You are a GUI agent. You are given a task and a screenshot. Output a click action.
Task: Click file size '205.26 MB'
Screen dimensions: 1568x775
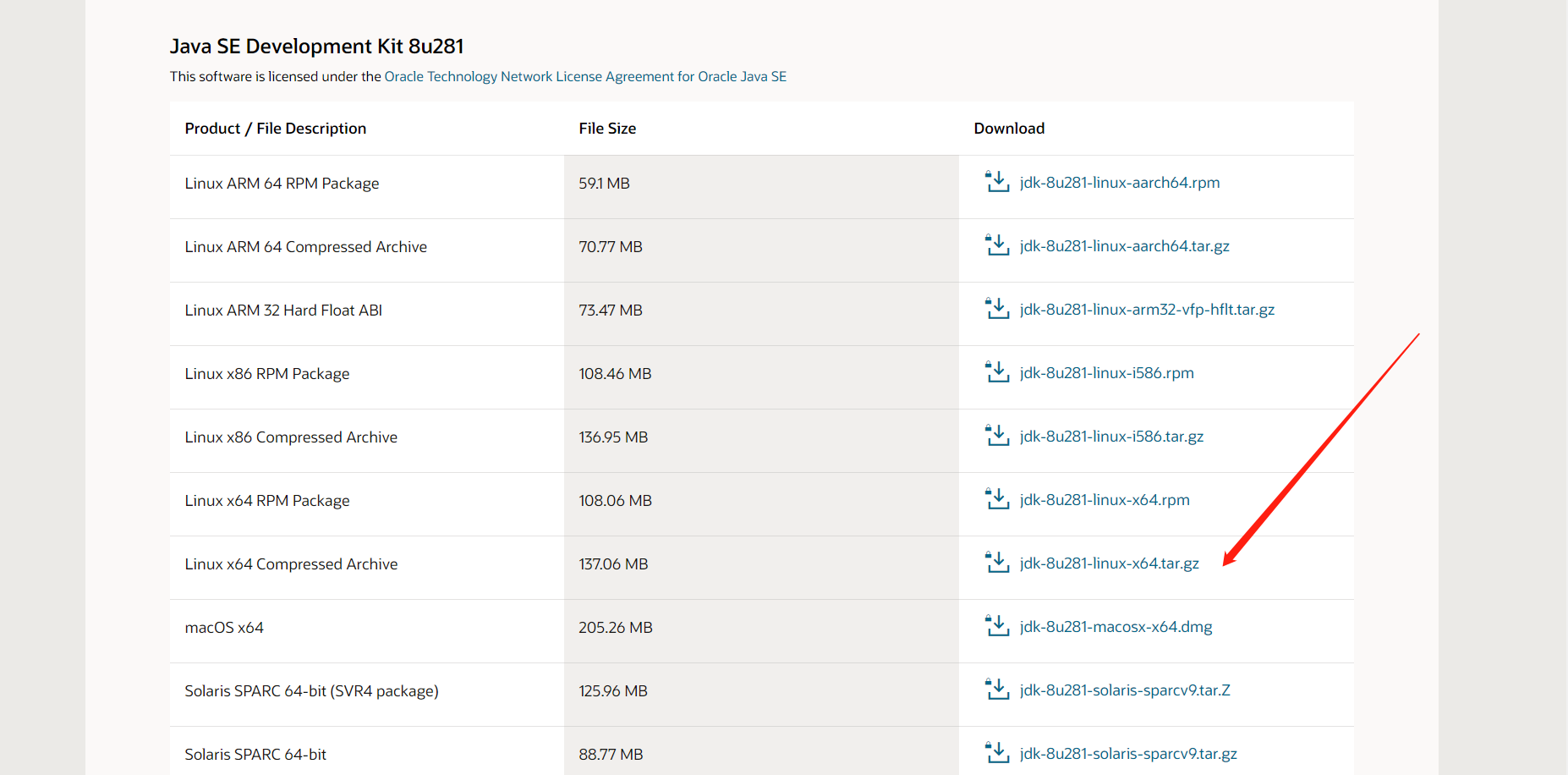click(x=616, y=628)
